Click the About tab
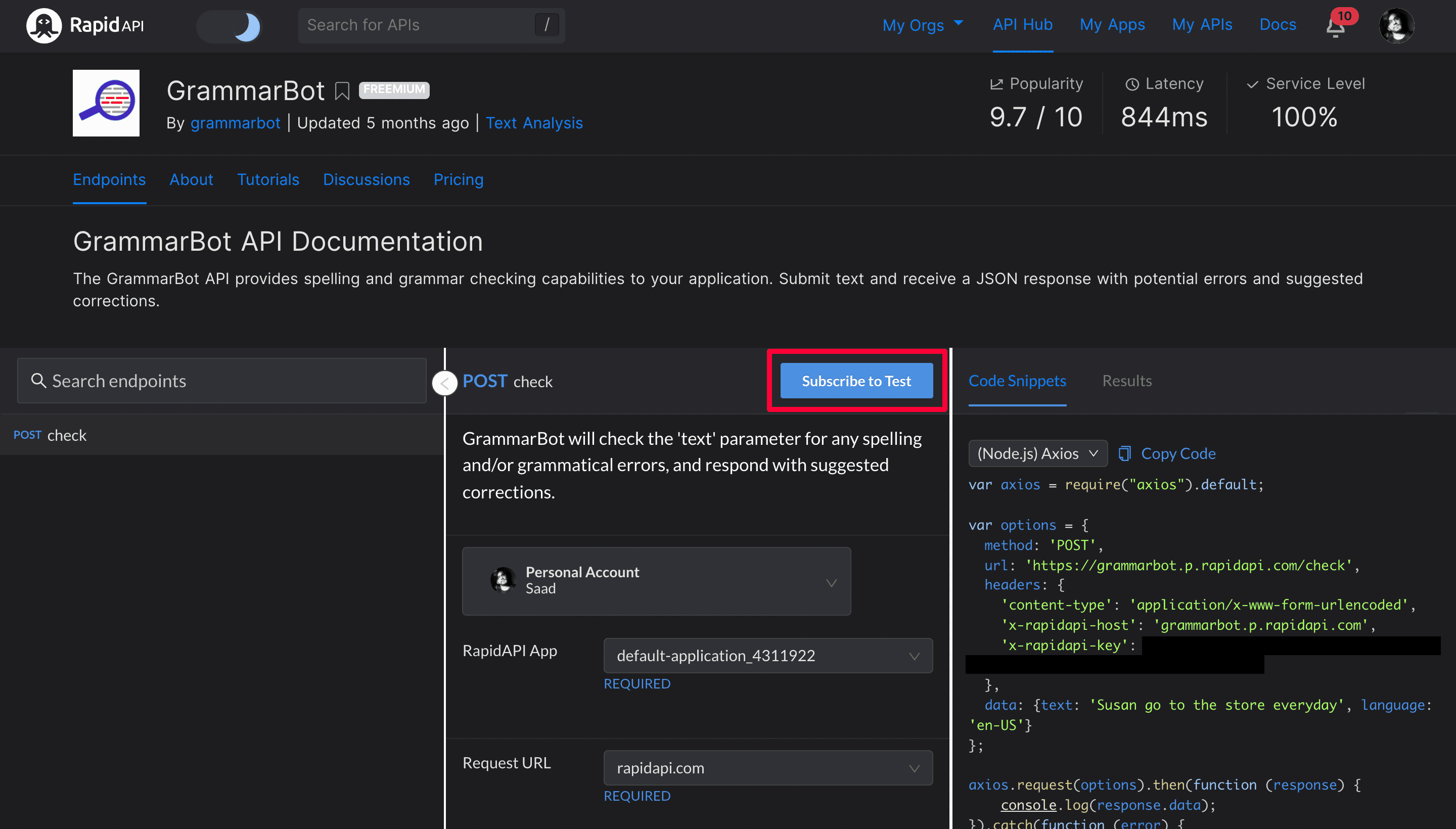This screenshot has width=1456, height=829. (191, 179)
